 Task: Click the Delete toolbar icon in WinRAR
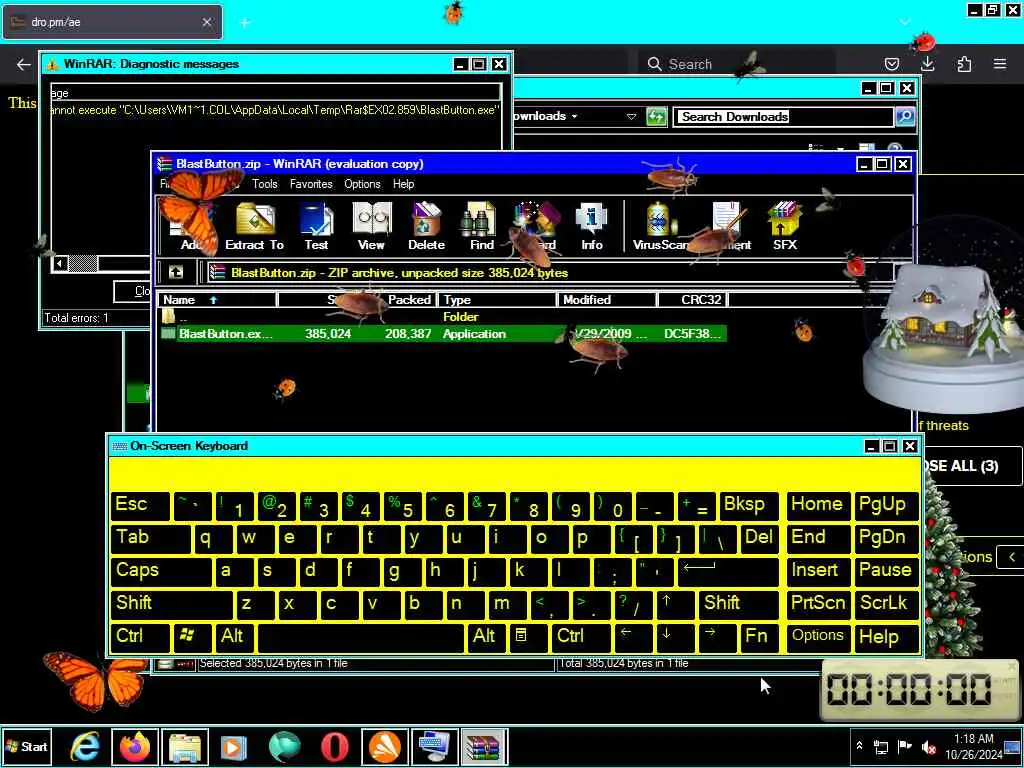pos(426,226)
